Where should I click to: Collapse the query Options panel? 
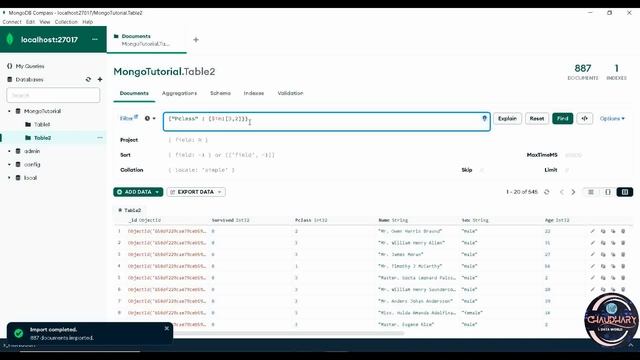pos(612,118)
